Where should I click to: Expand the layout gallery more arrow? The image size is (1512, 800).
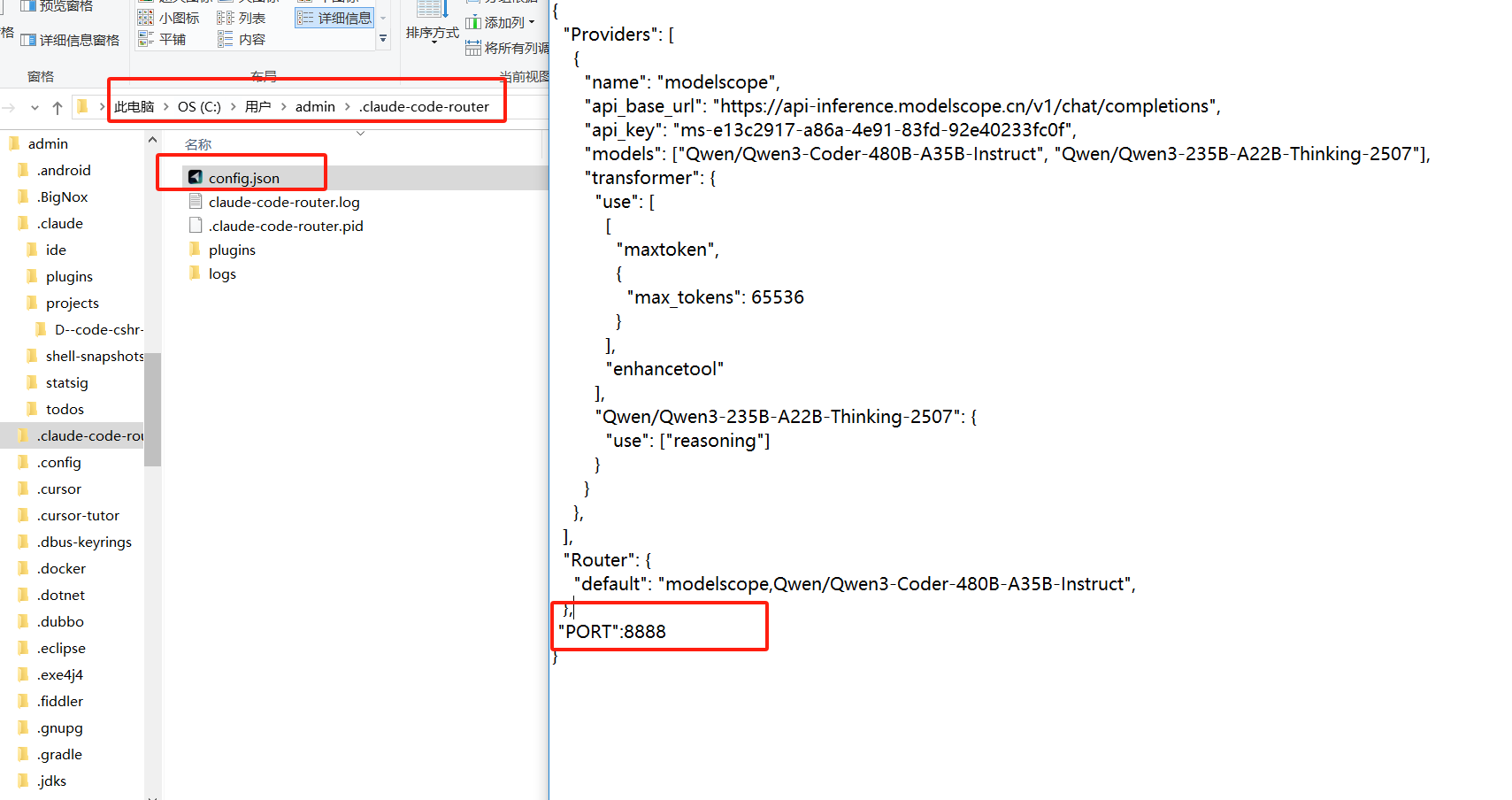383,39
